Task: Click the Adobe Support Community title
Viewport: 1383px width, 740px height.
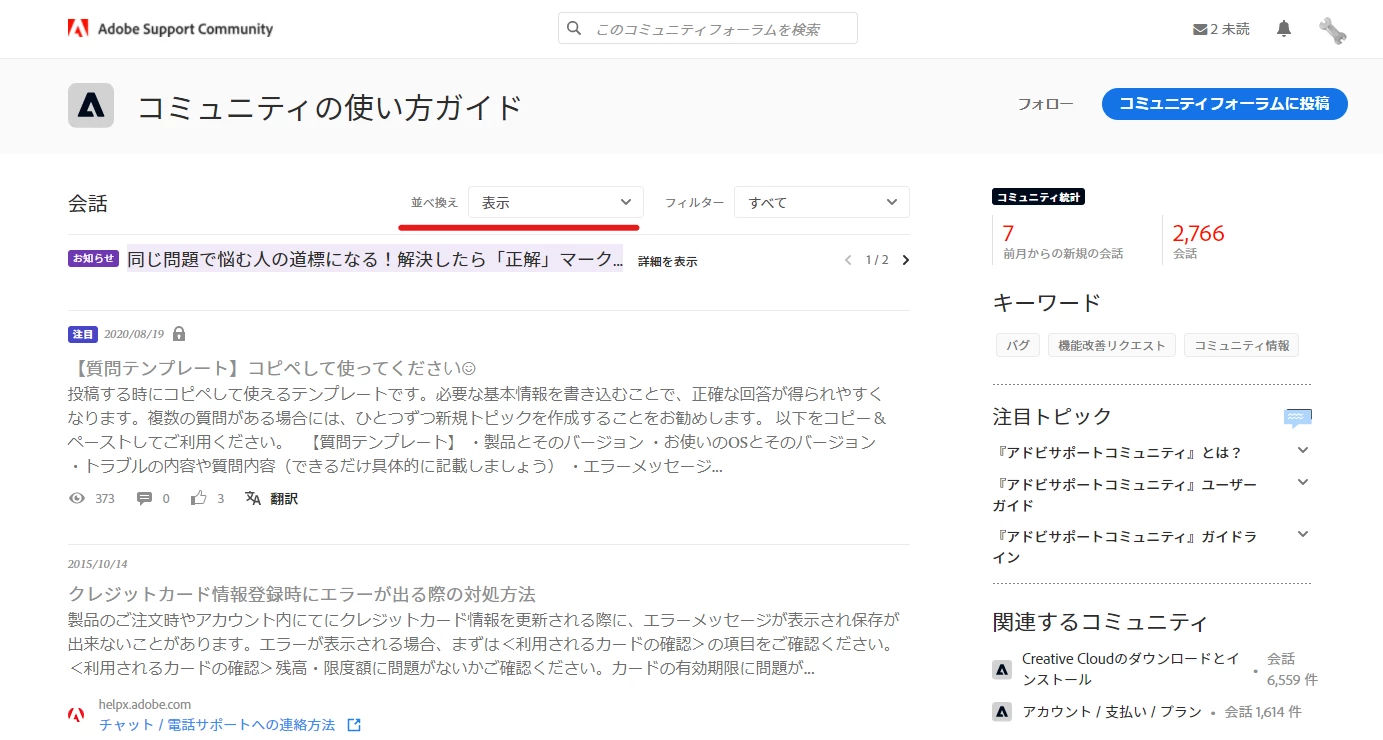Action: coord(185,29)
